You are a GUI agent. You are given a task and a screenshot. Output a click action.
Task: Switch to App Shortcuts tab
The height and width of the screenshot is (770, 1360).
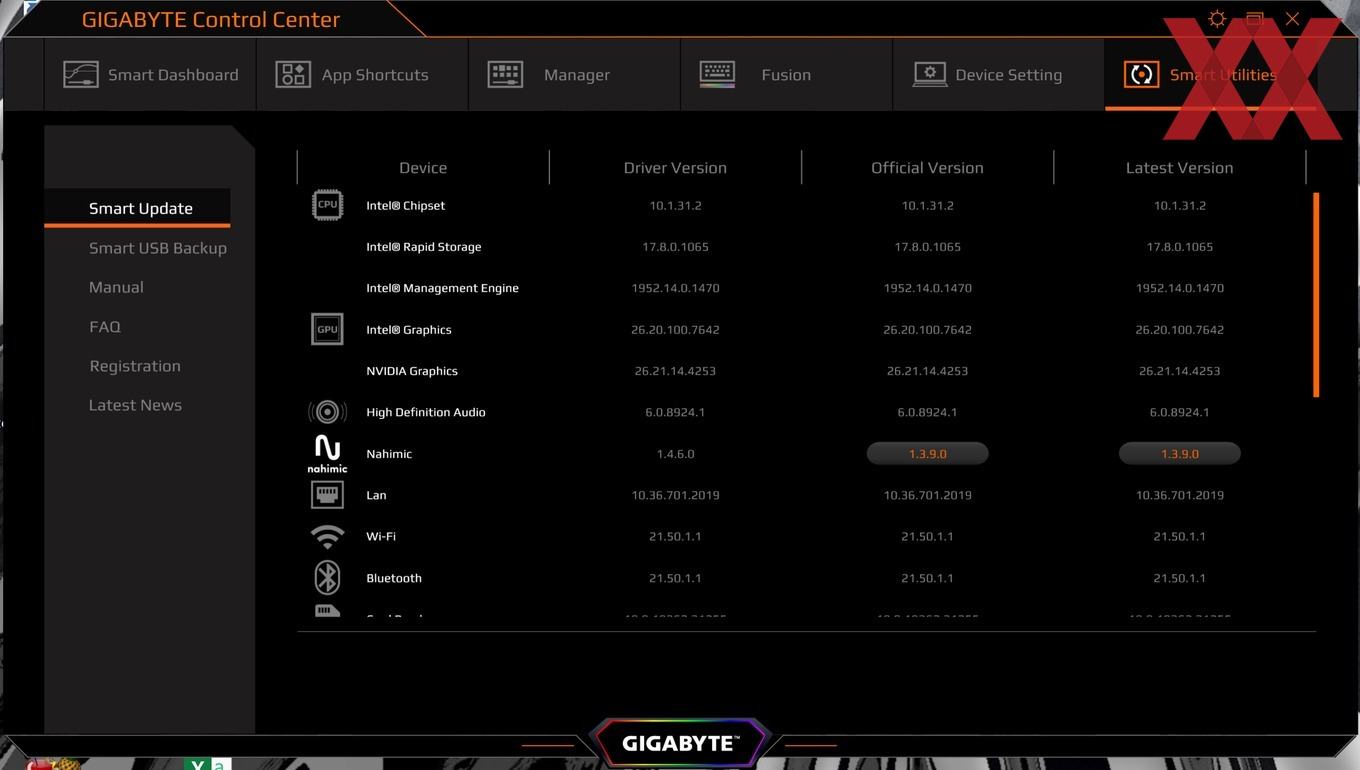[x=362, y=75]
